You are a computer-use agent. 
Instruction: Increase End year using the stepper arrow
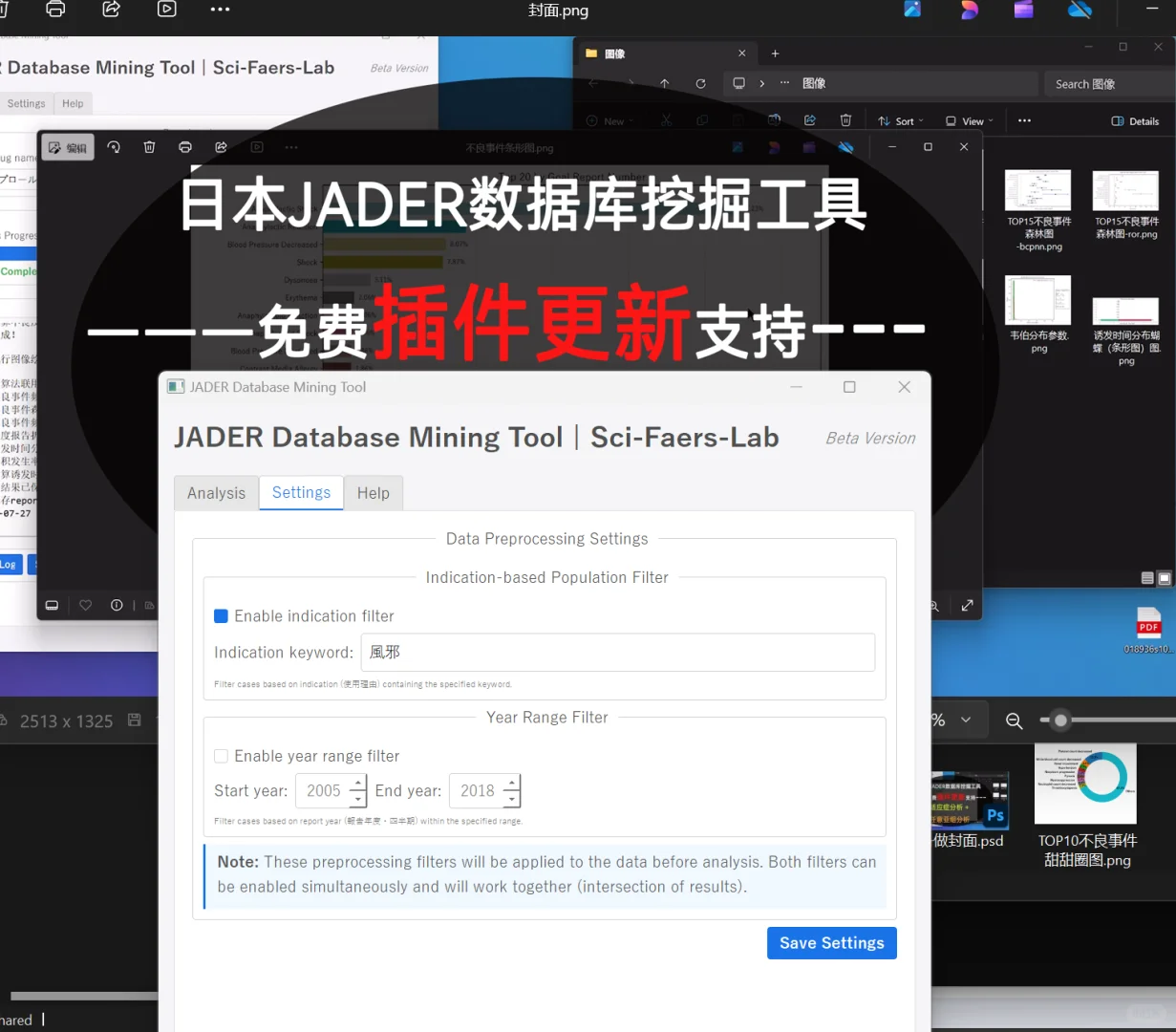[511, 784]
